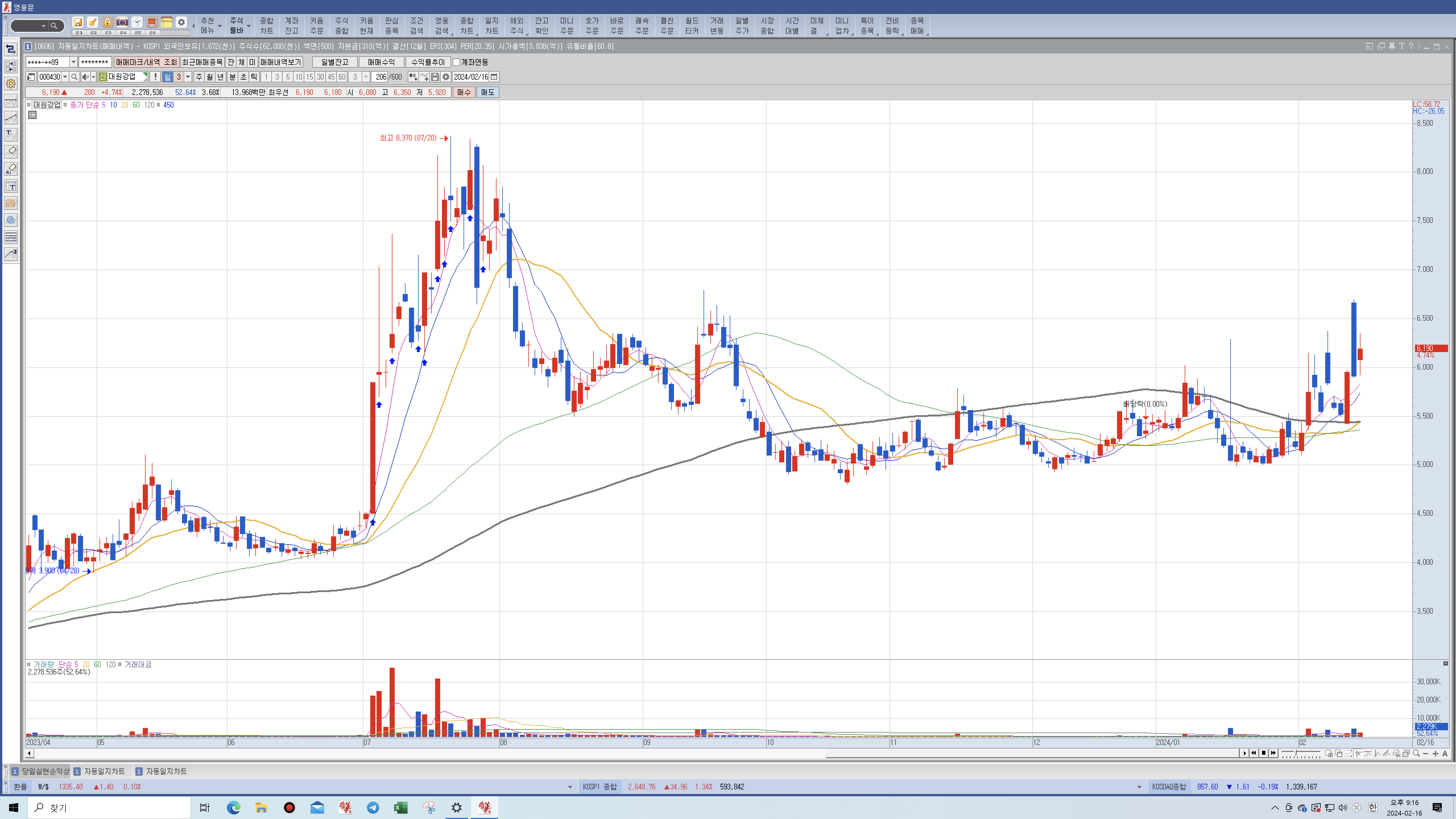This screenshot has width=1456, height=819.
Task: Click the blue 매도 sell button
Action: 488,92
